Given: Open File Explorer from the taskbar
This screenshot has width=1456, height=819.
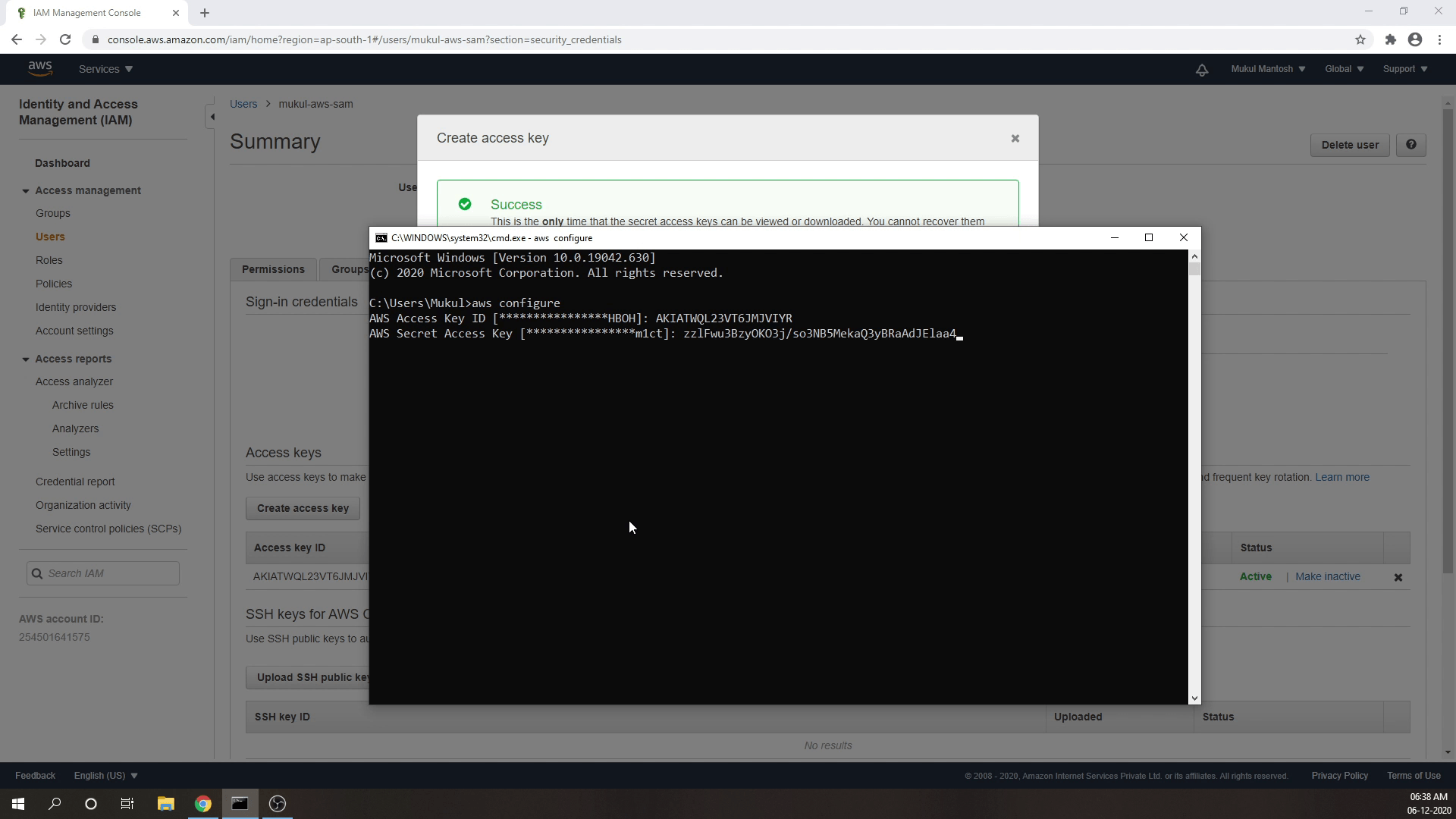Looking at the screenshot, I should (x=166, y=803).
